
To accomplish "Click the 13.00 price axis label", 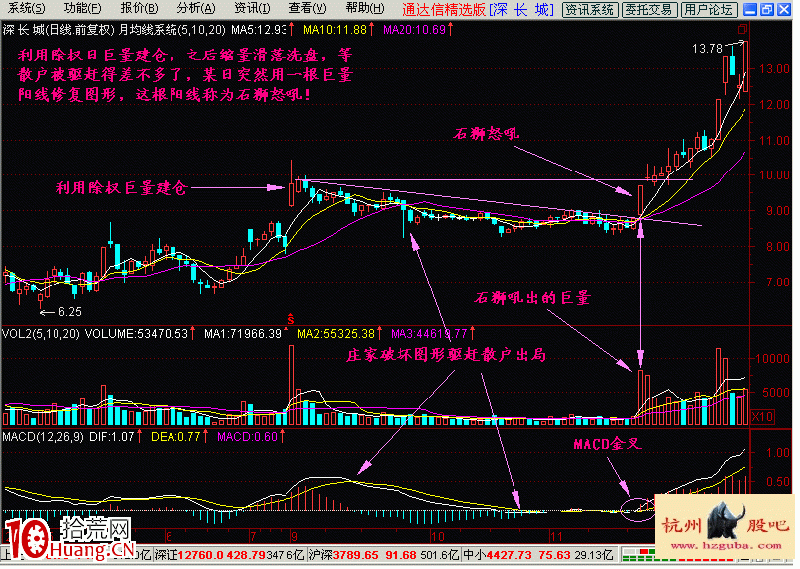I will 774,68.
